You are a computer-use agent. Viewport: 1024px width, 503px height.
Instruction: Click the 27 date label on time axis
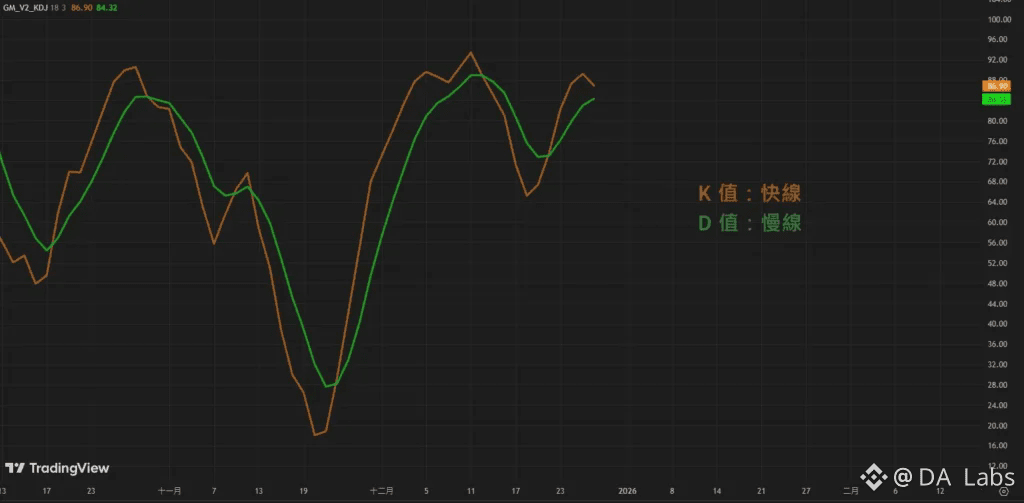[x=806, y=491]
